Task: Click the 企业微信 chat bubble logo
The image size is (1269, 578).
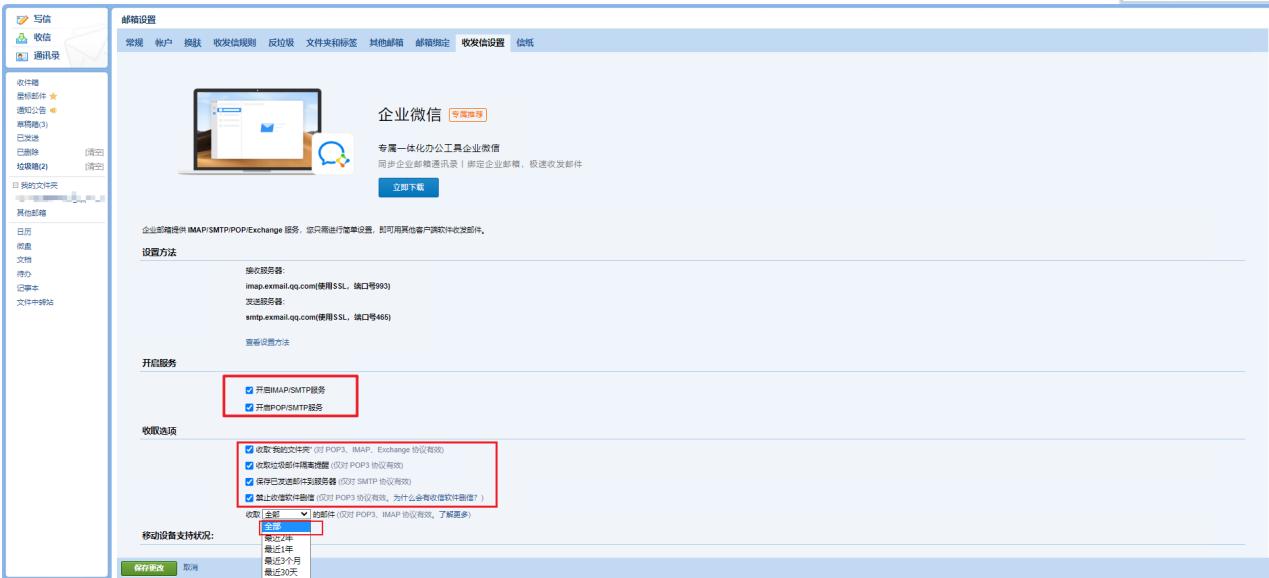Action: [332, 154]
